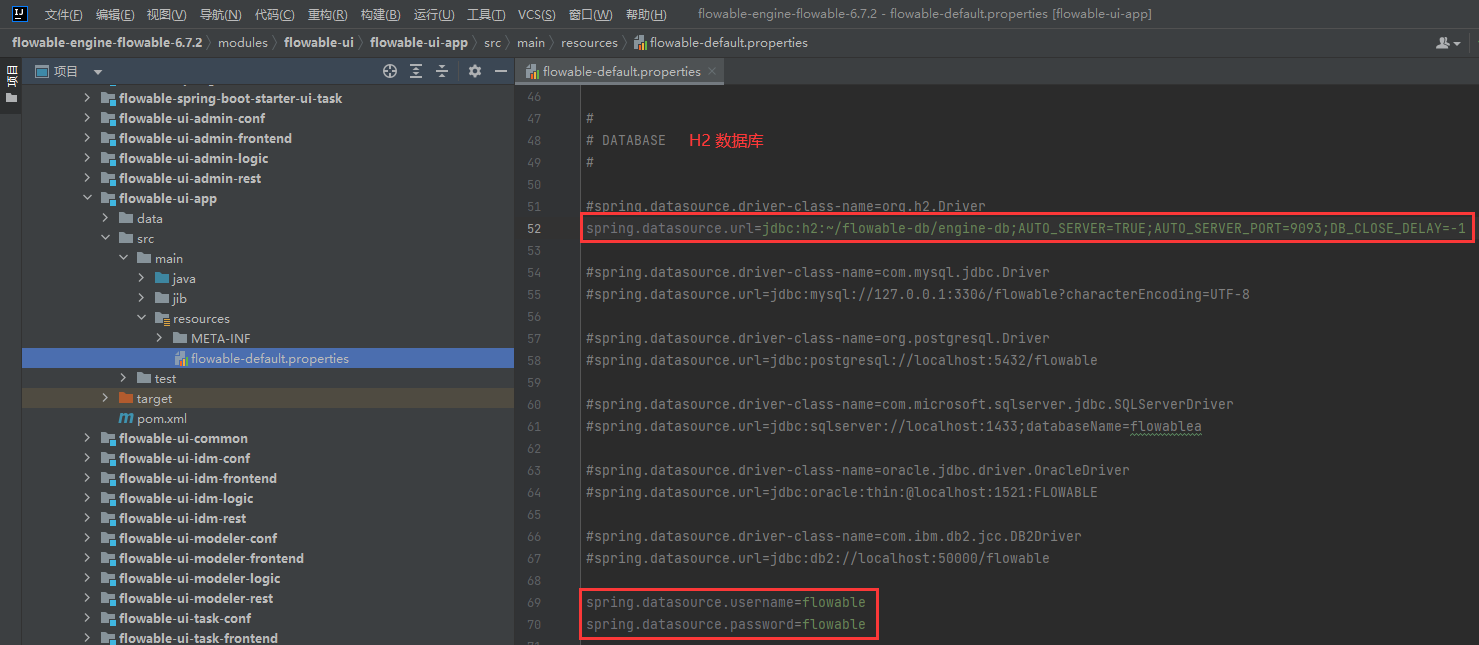This screenshot has width=1479, height=645.
Task: Expand the flowable-ui-admin-rest module chevron
Action: (87, 178)
